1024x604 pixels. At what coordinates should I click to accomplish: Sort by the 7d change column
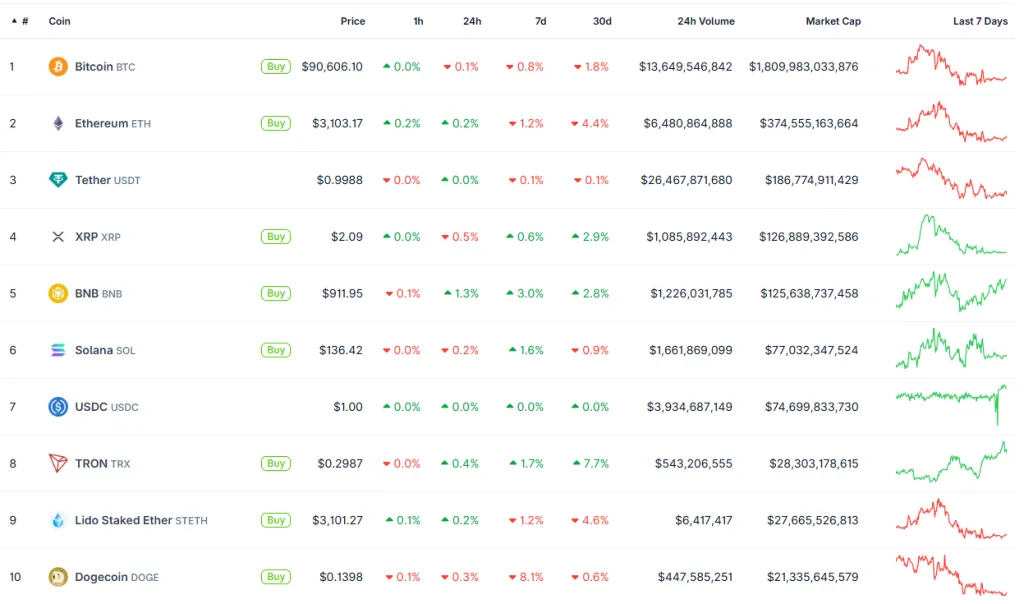(540, 21)
